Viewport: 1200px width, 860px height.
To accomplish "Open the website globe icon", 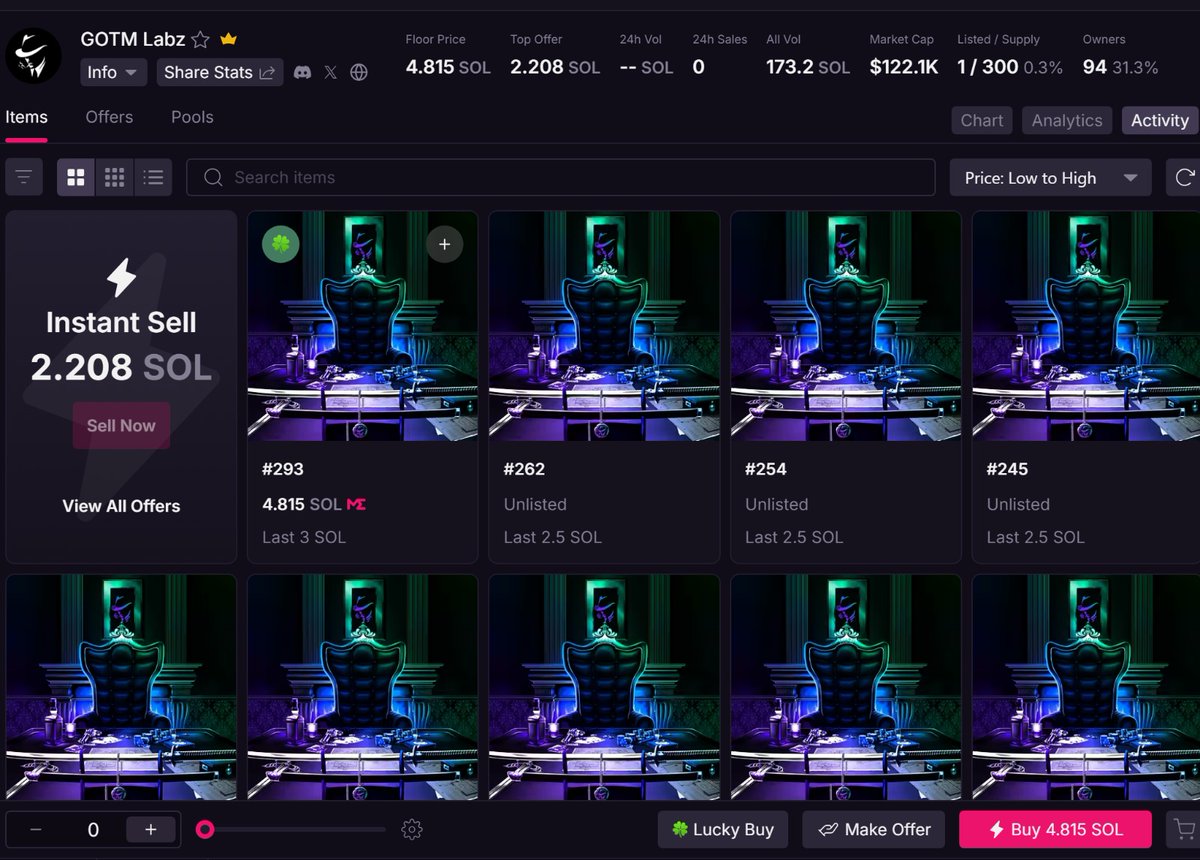I will (359, 72).
